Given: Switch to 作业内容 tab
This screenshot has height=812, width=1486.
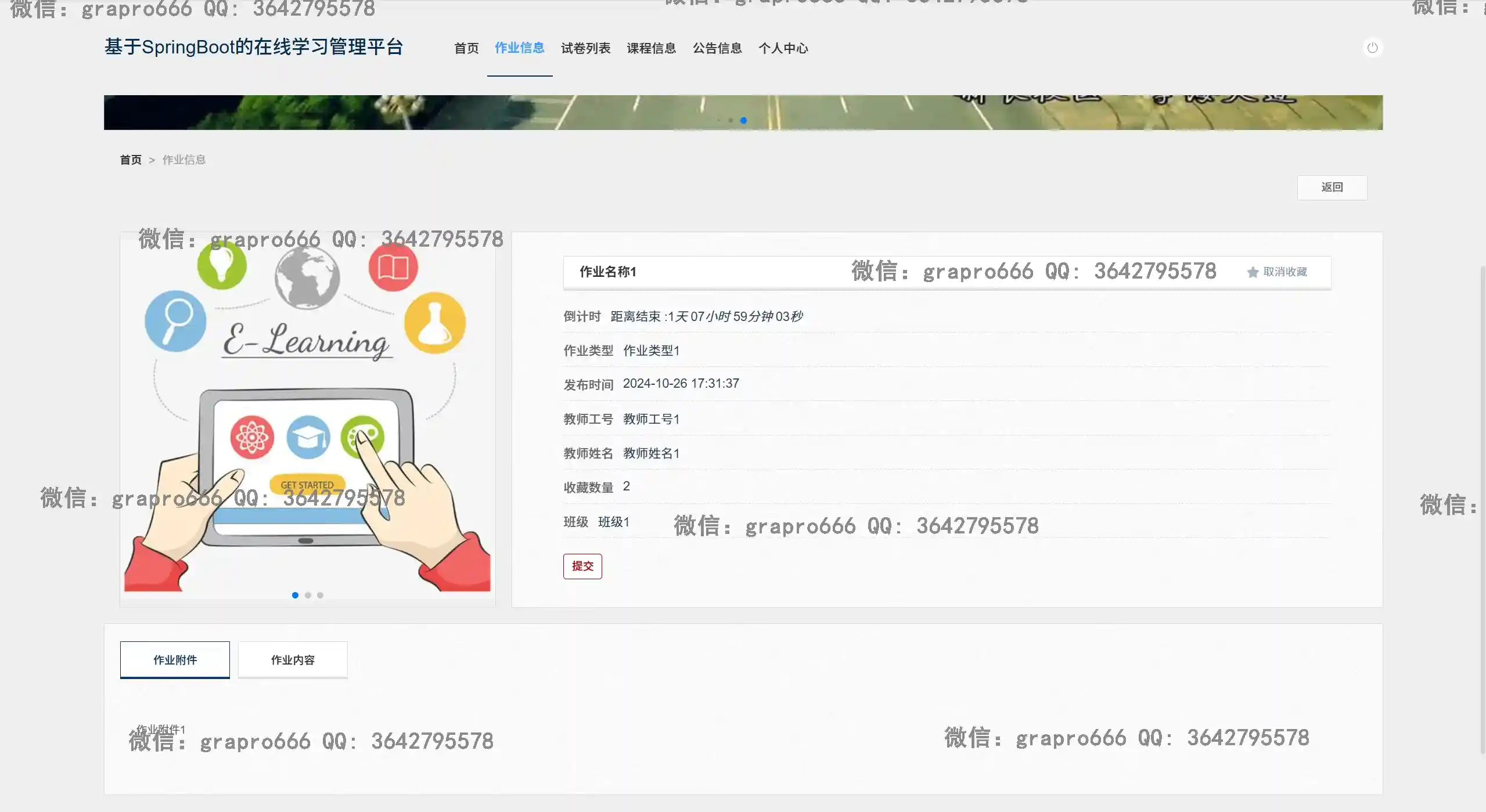Looking at the screenshot, I should (293, 660).
